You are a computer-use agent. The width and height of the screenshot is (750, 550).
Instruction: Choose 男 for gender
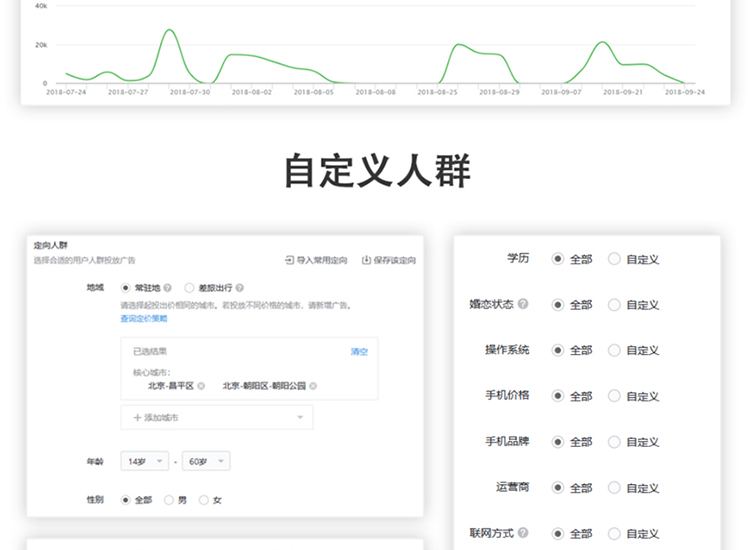169,500
